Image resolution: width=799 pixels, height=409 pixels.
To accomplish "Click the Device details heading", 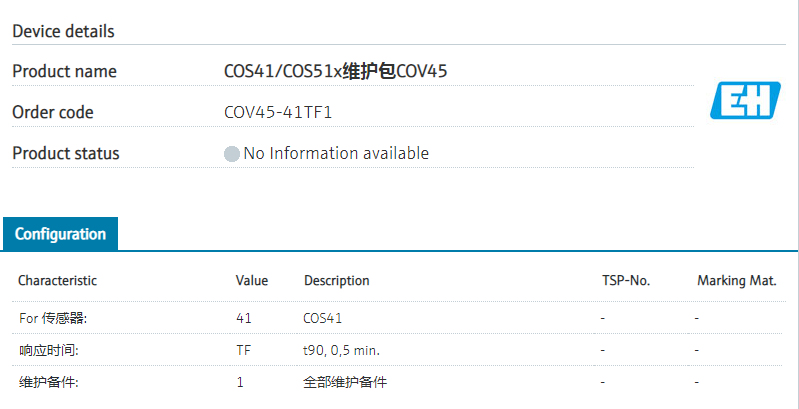I will point(63,31).
